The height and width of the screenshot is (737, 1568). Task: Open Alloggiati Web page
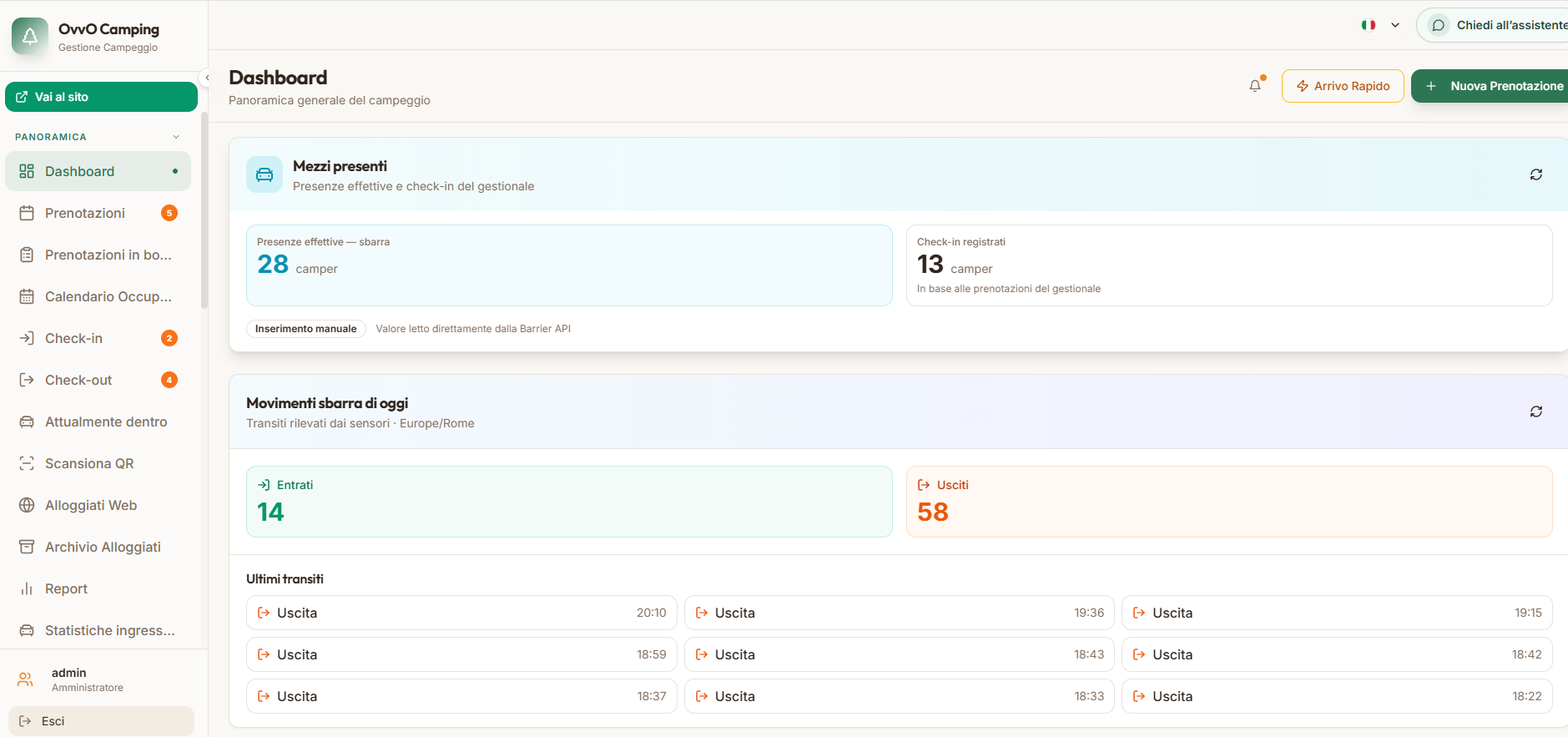tap(98, 505)
